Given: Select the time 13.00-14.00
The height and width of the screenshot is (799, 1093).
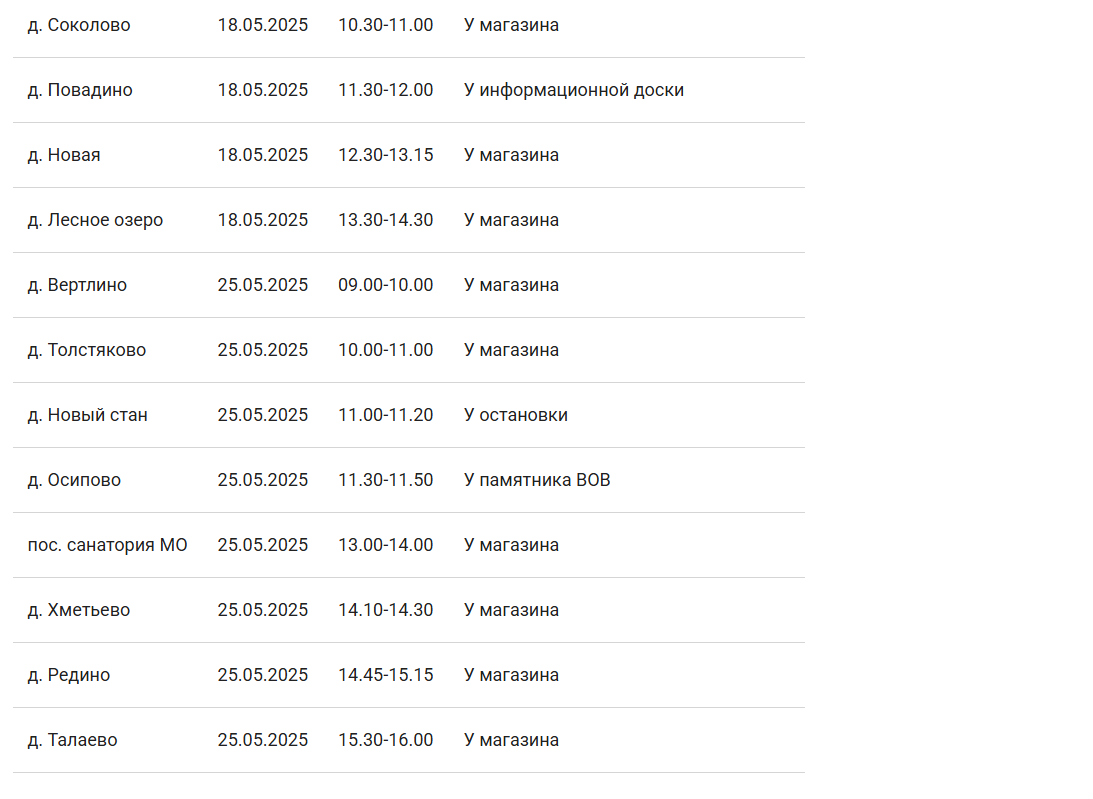Looking at the screenshot, I should [386, 545].
